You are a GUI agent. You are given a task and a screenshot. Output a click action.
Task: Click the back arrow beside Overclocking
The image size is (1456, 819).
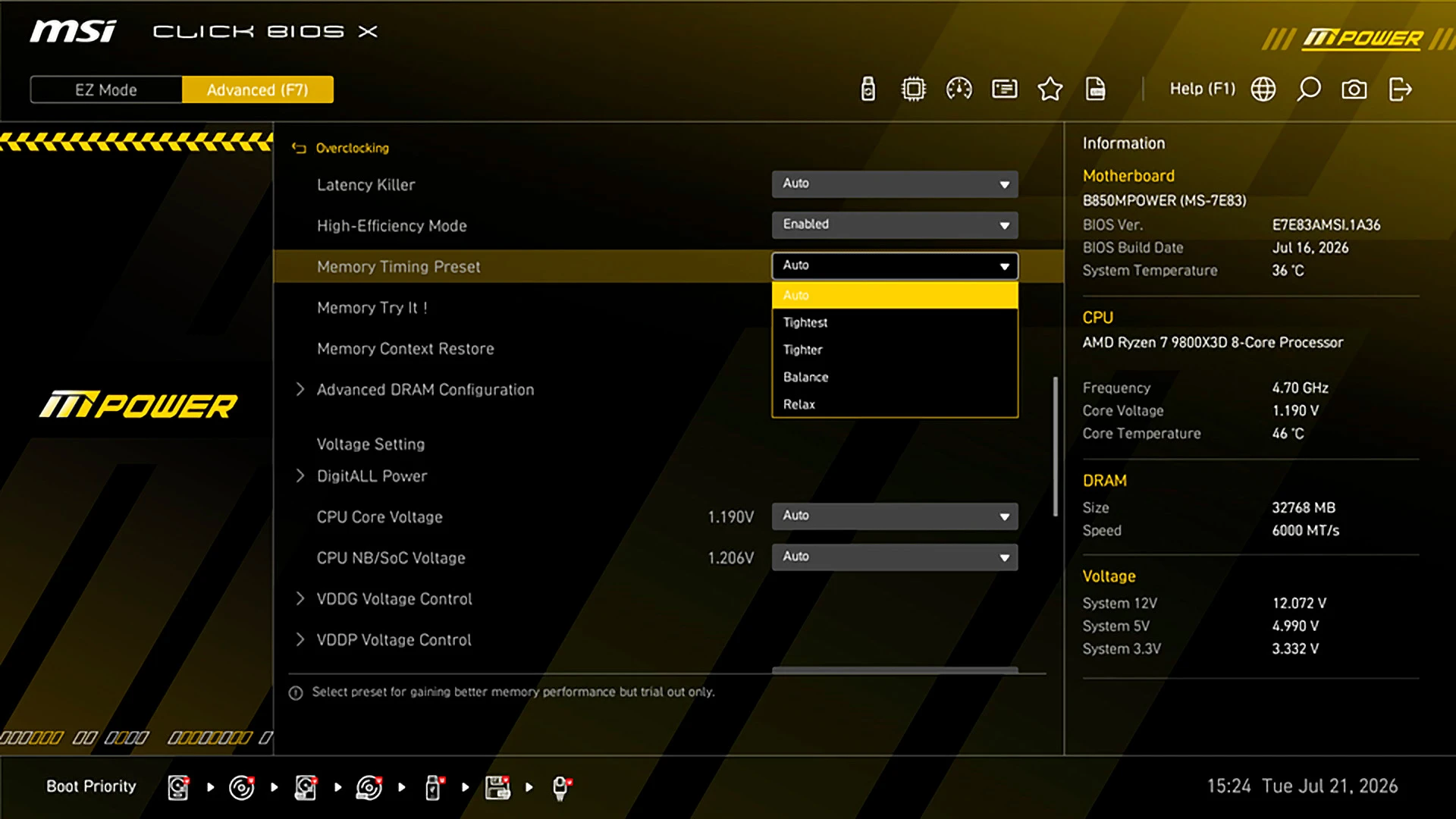[x=300, y=148]
